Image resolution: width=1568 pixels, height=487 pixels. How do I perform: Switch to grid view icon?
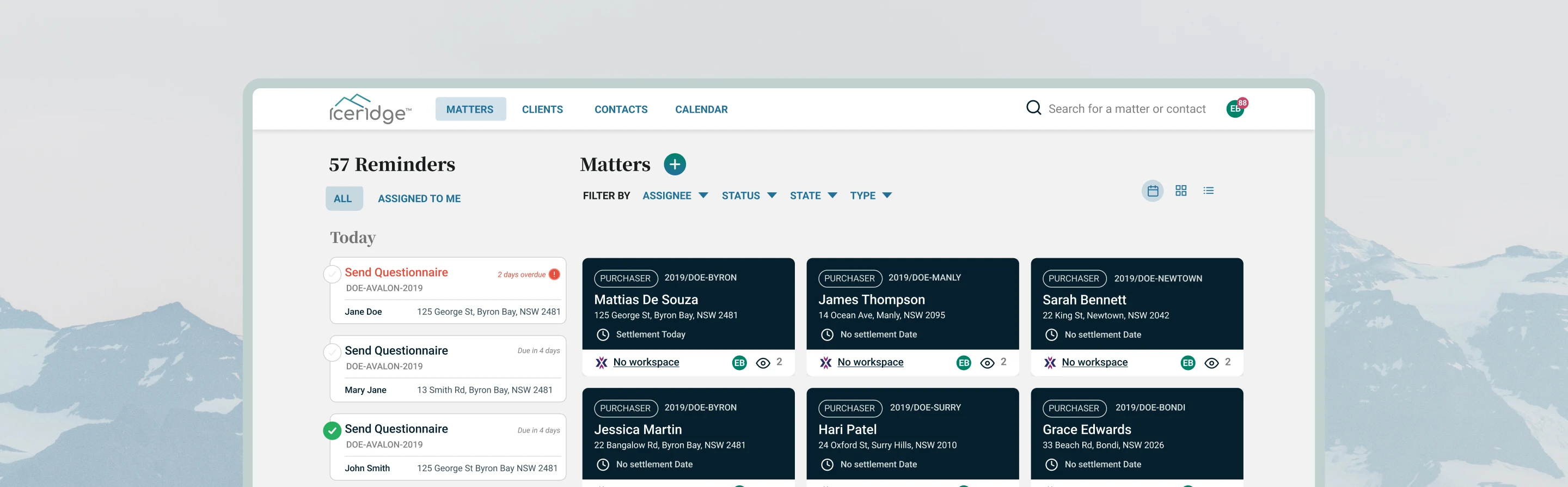pos(1181,191)
